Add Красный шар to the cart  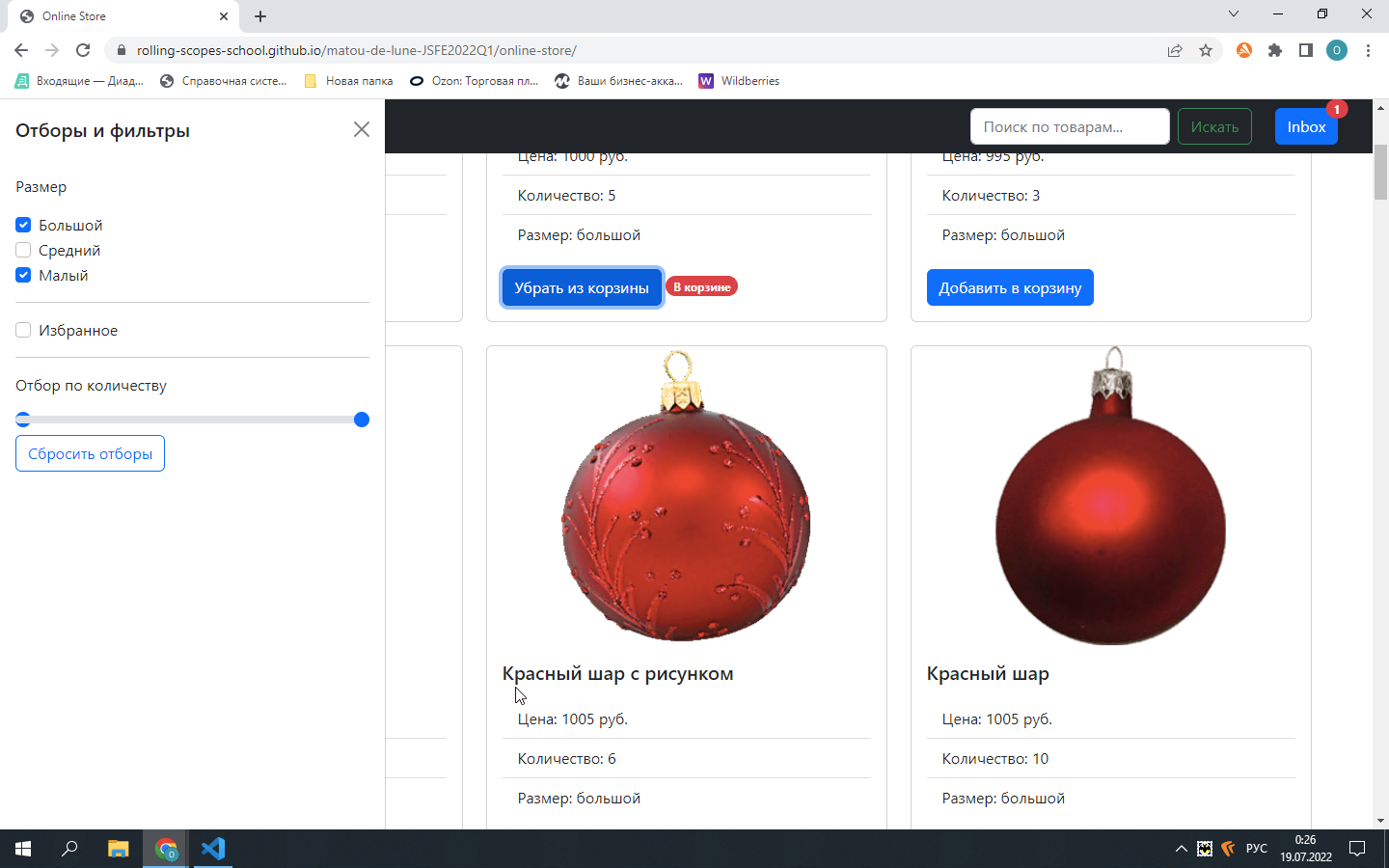(1010, 287)
